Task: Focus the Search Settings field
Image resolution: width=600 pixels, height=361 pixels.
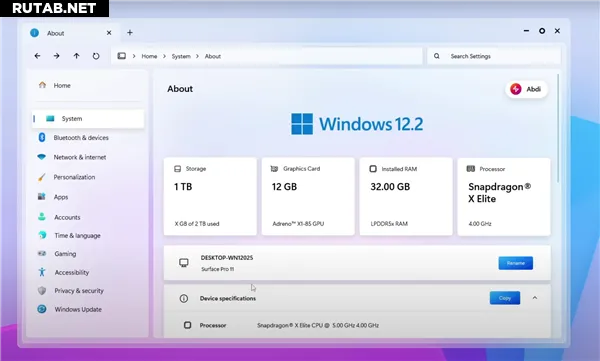Action: [494, 56]
